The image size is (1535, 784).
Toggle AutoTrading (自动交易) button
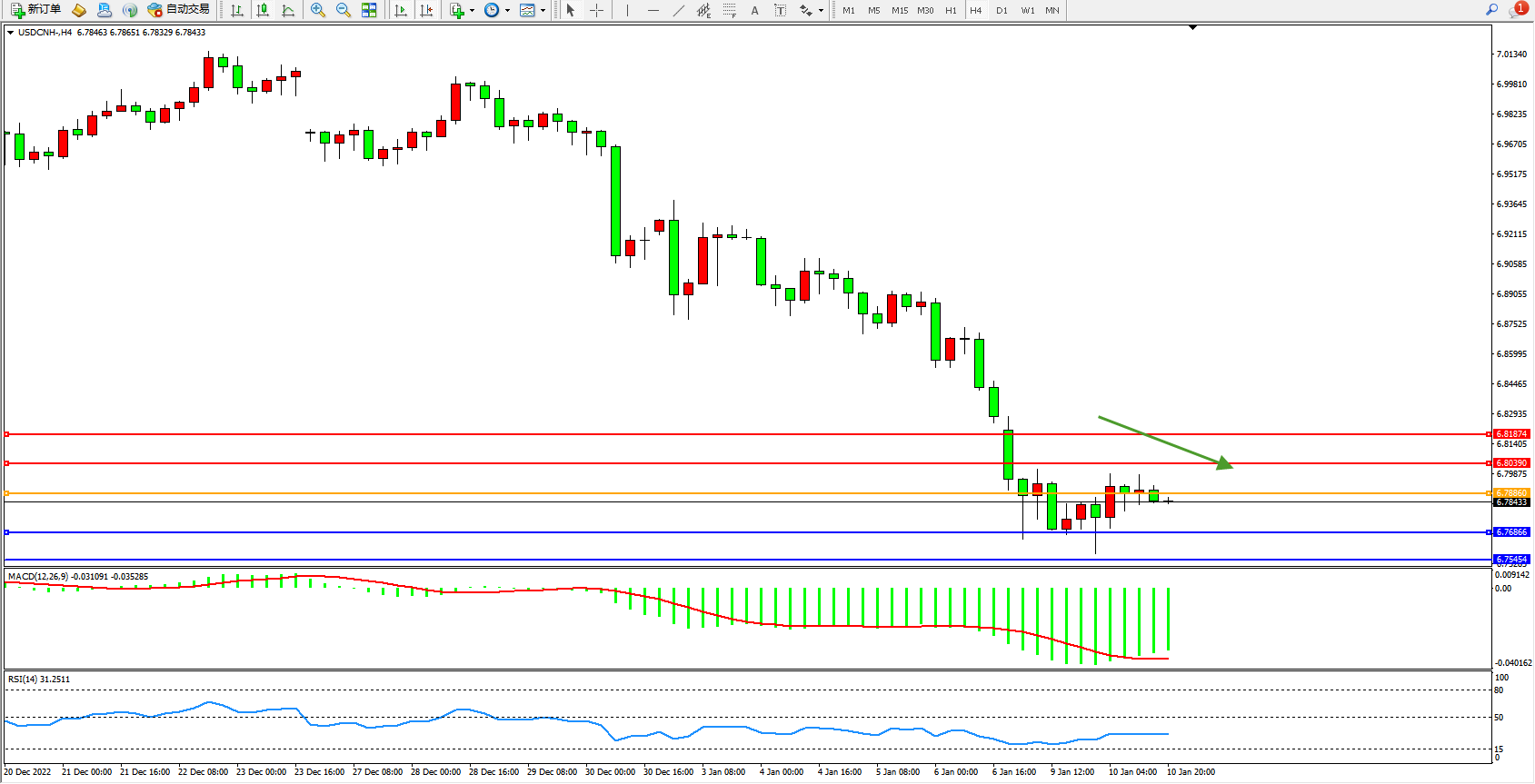point(179,10)
